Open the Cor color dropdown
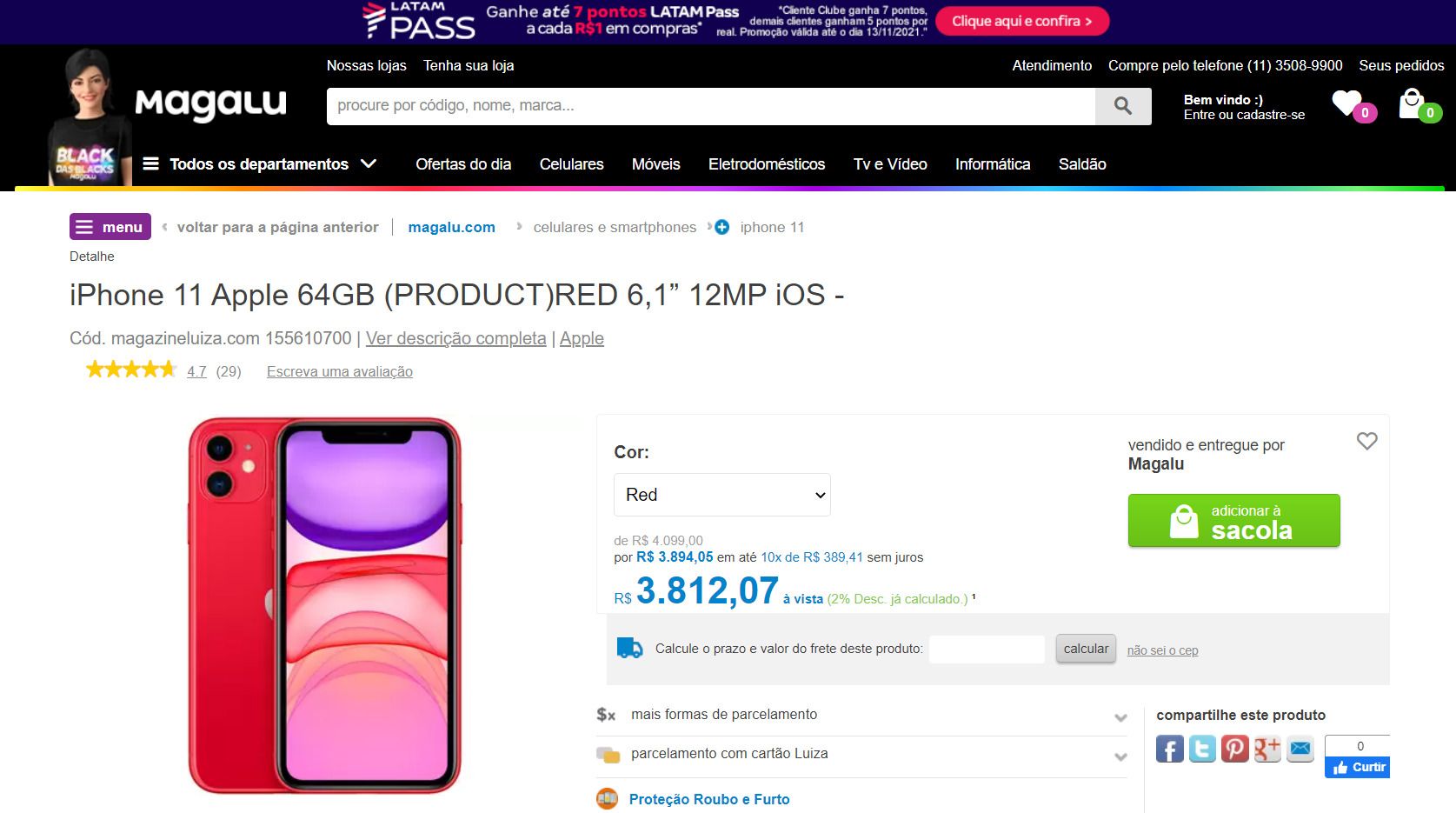Screen dimensions: 1456x813 [x=721, y=495]
